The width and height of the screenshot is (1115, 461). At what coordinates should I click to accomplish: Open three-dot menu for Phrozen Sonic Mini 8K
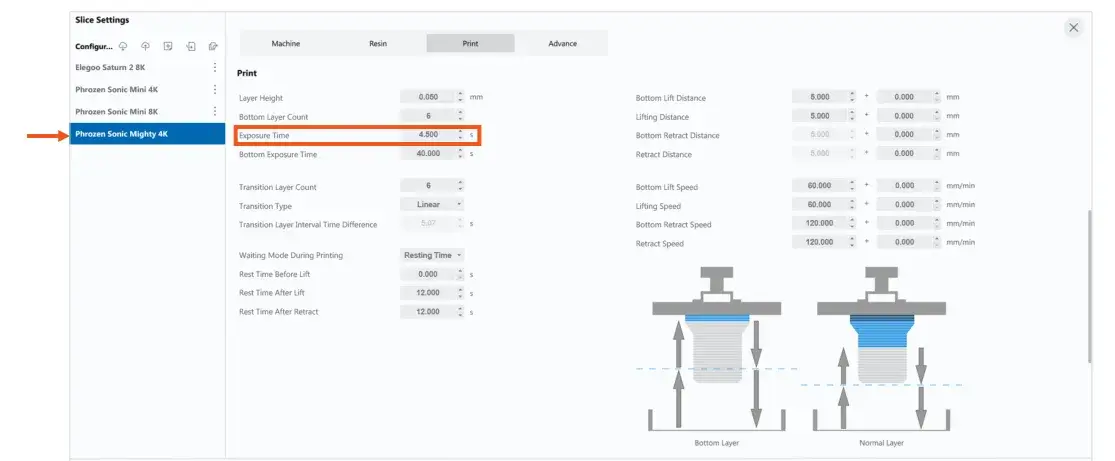pyautogui.click(x=214, y=112)
